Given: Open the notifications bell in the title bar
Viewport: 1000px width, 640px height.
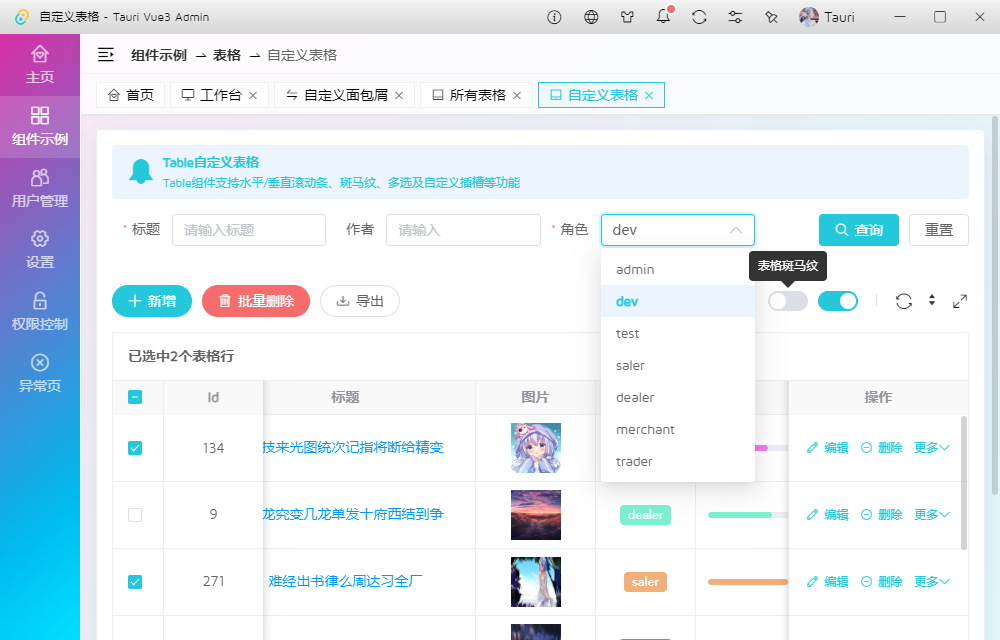Looking at the screenshot, I should pyautogui.click(x=662, y=17).
